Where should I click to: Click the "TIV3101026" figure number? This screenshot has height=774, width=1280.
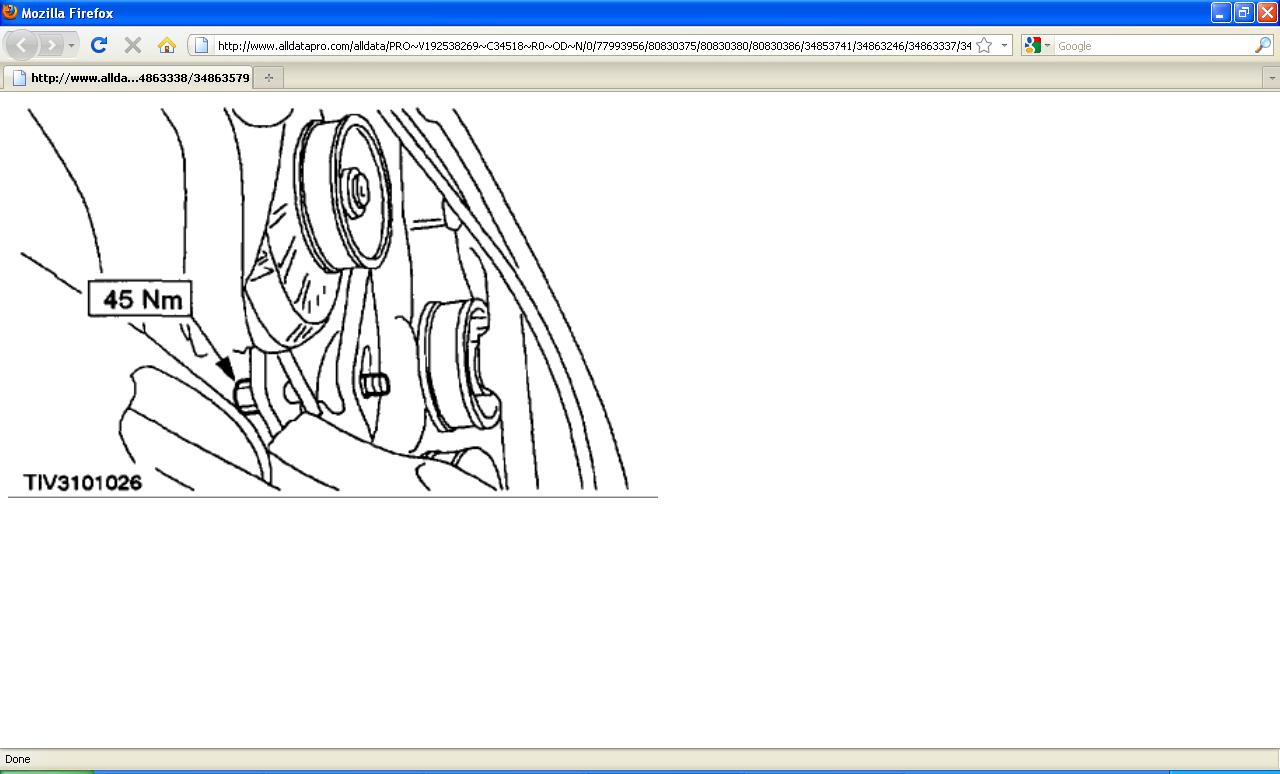click(x=83, y=482)
